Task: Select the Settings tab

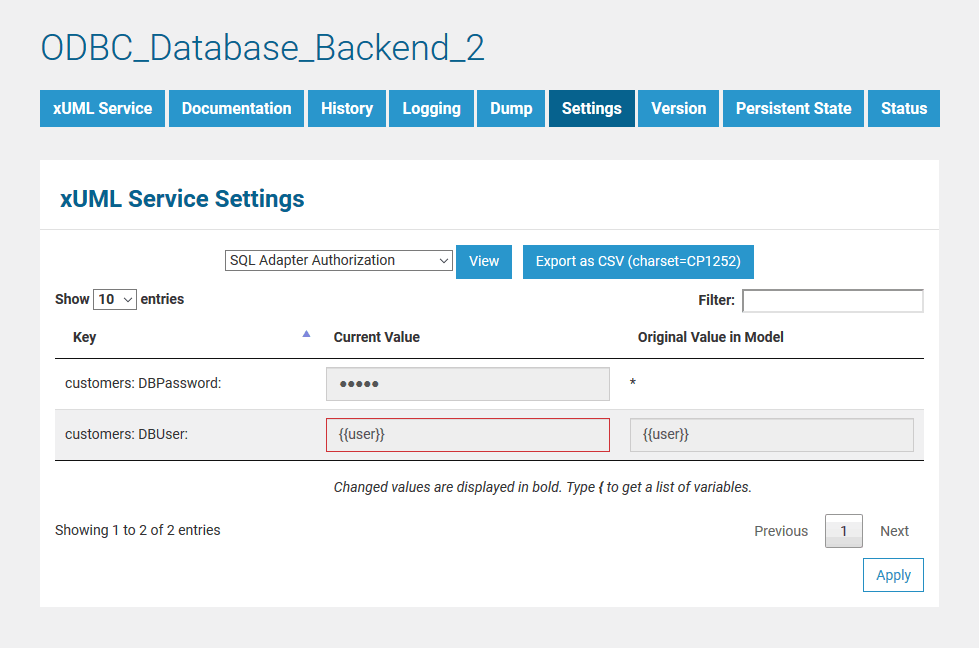Action: 591,108
